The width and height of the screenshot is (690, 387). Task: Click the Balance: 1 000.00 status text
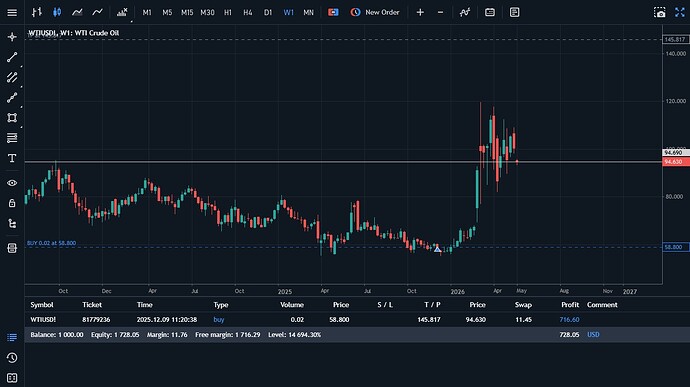pyautogui.click(x=57, y=335)
